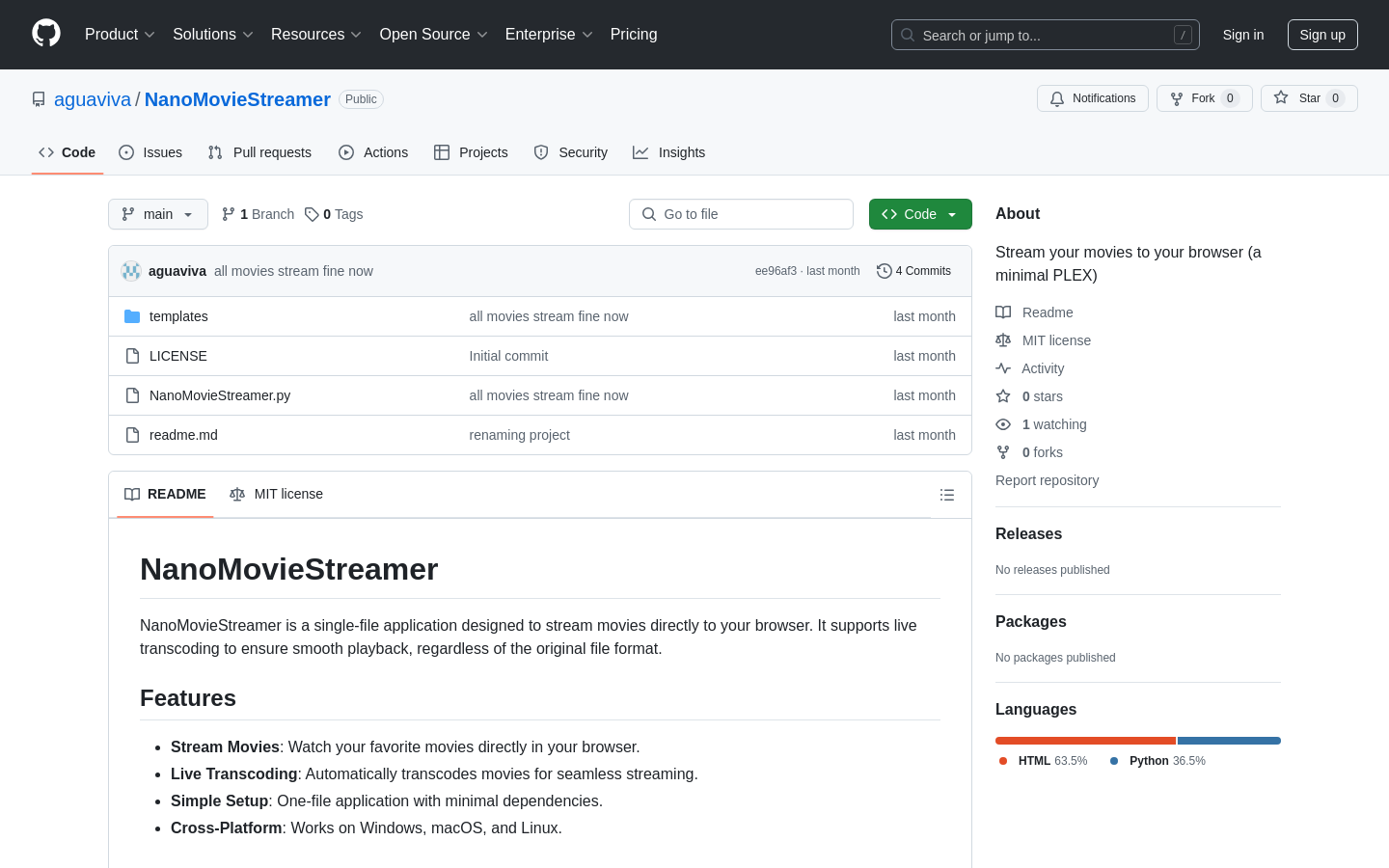
Task: Open the Python 36.5% language link
Action: click(1157, 761)
